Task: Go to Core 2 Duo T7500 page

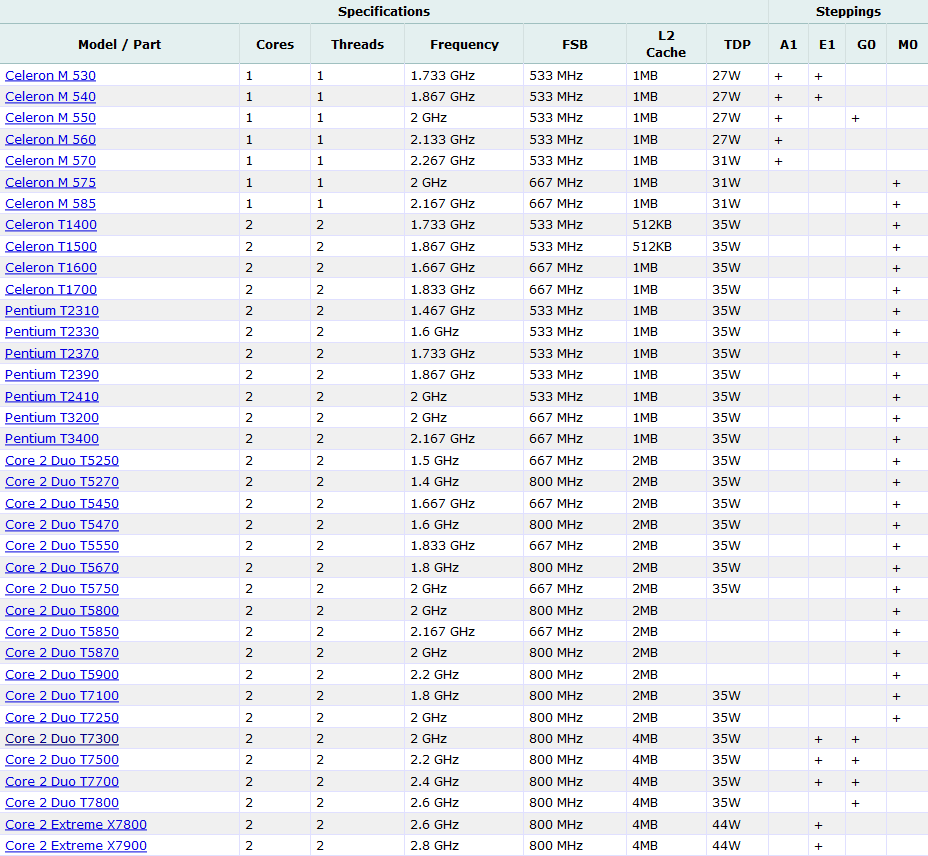Action: tap(62, 760)
